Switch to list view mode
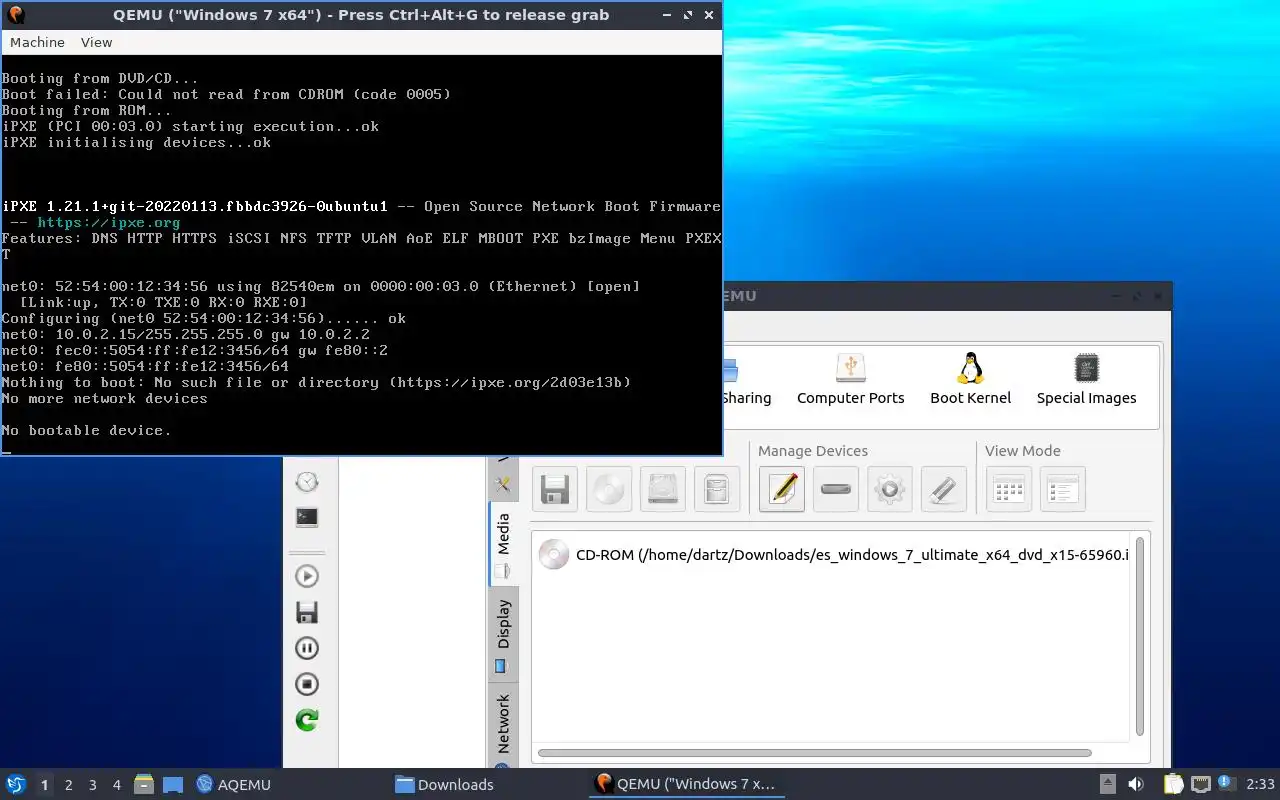This screenshot has height=800, width=1280. pyautogui.click(x=1063, y=489)
